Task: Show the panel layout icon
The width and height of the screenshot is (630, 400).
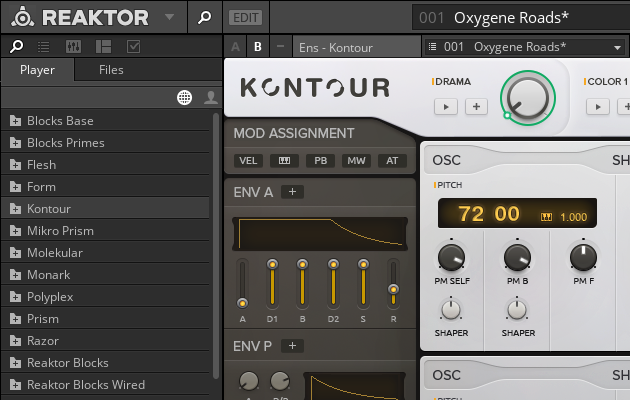Action: (103, 47)
